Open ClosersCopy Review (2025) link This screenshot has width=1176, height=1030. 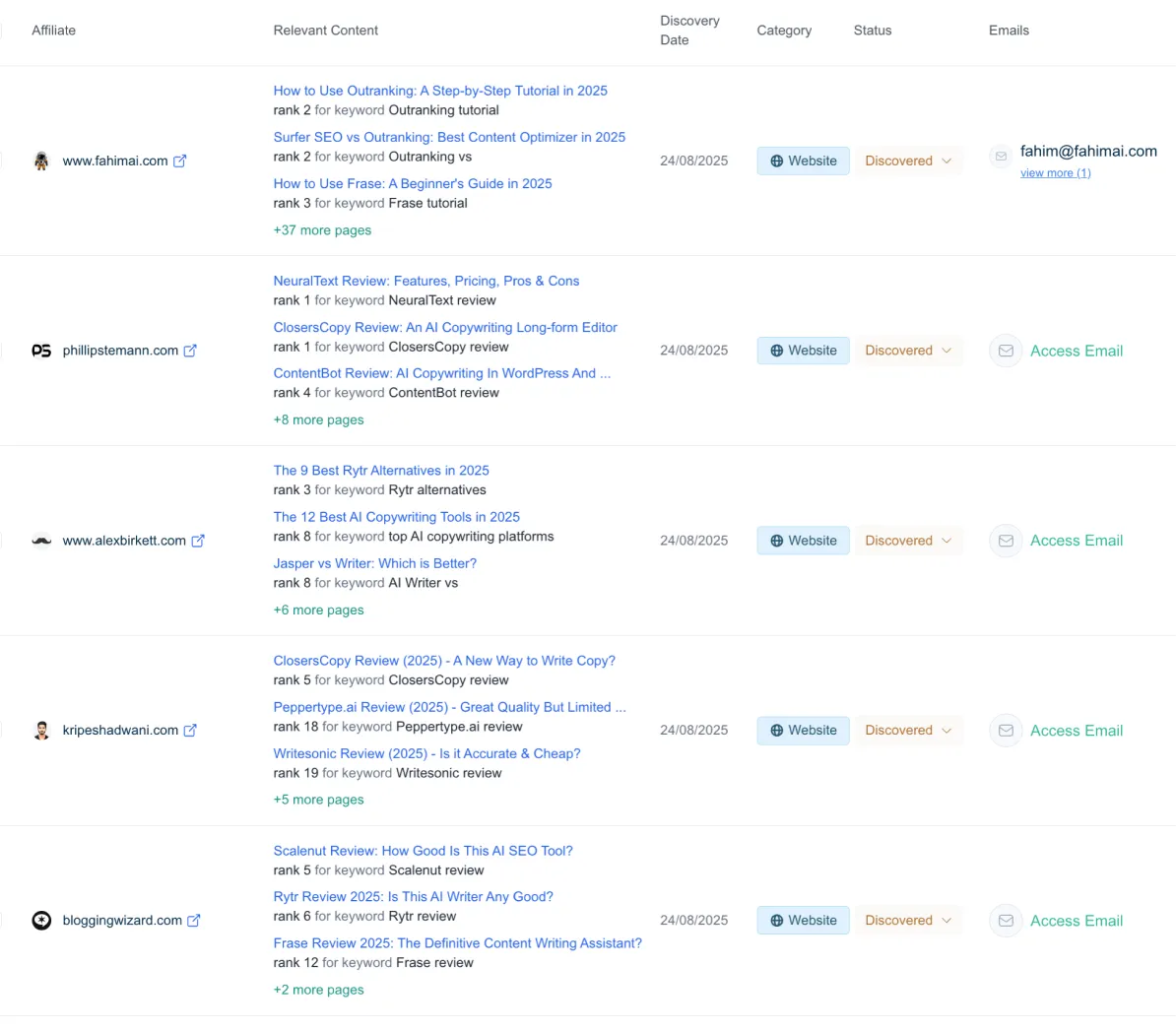click(444, 661)
